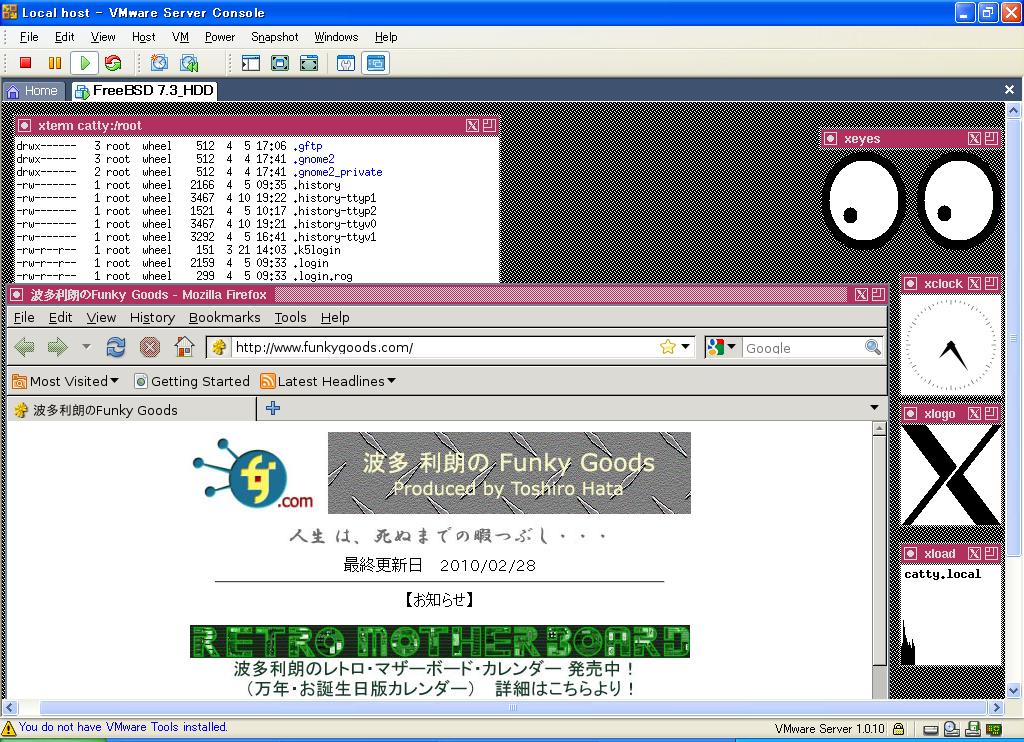Click the VMware console vertical scrollbar thumb
The width and height of the screenshot is (1024, 742).
(x=1014, y=338)
